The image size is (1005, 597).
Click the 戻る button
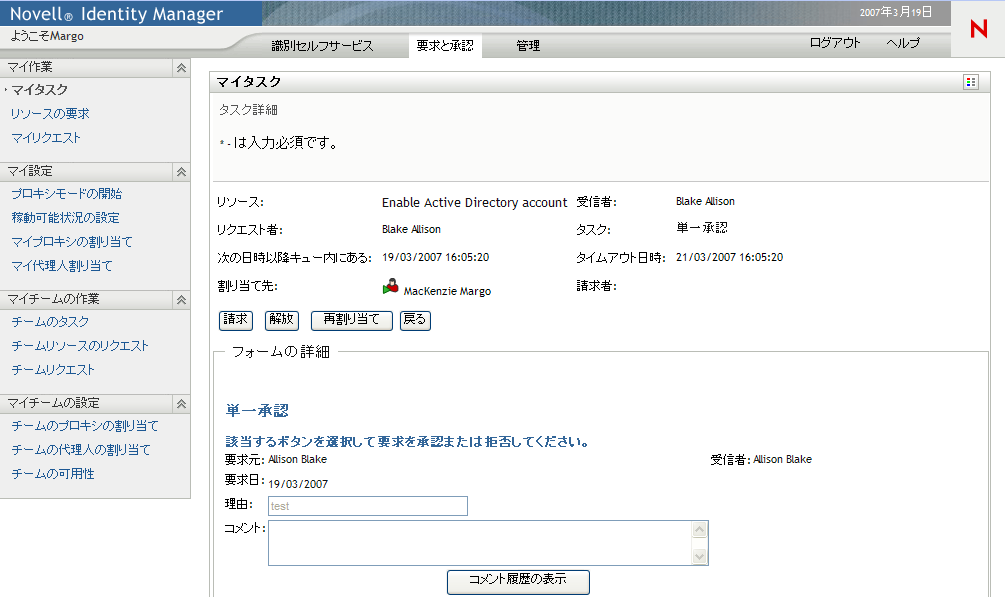(415, 320)
